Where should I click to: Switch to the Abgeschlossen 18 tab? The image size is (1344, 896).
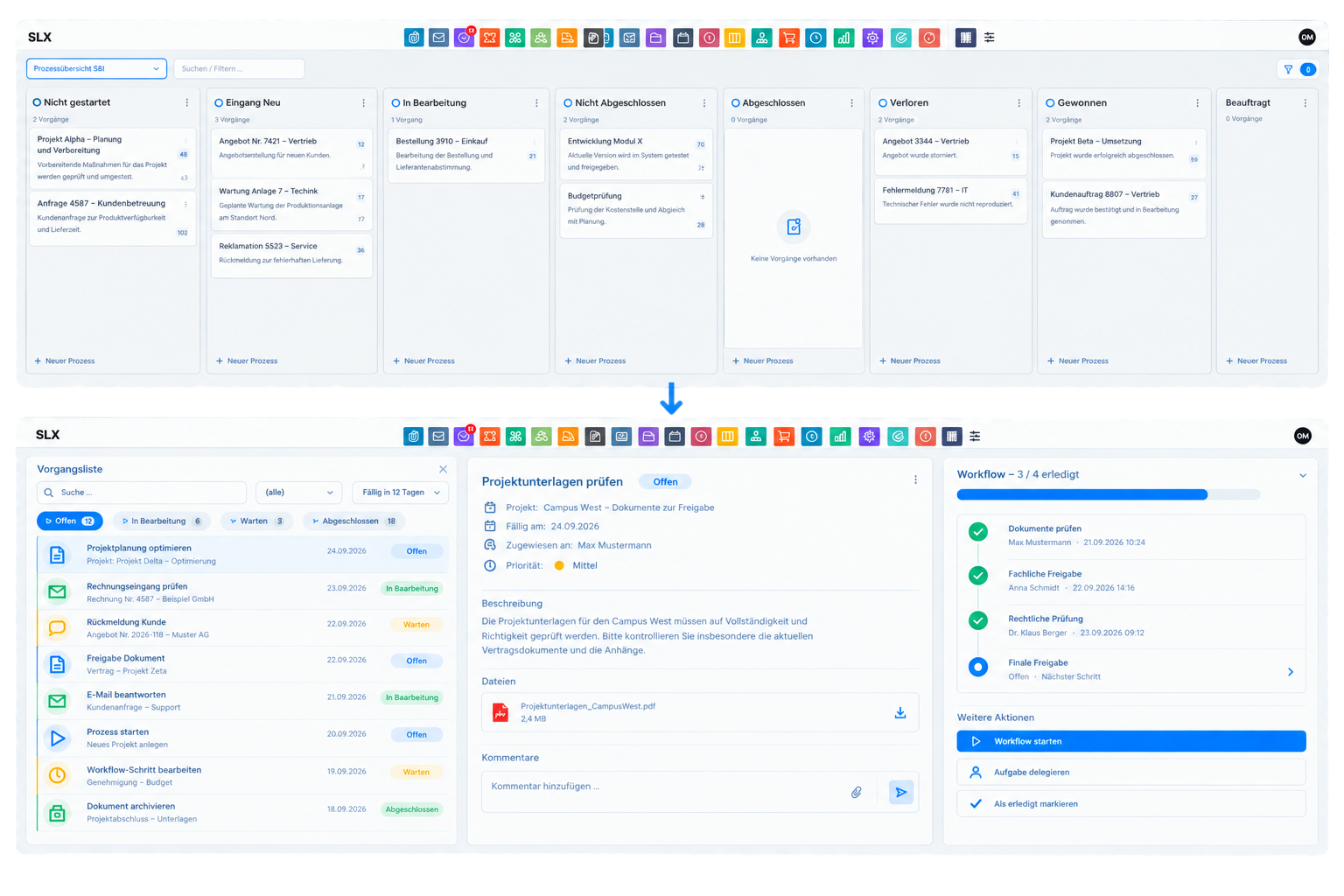pyautogui.click(x=353, y=521)
